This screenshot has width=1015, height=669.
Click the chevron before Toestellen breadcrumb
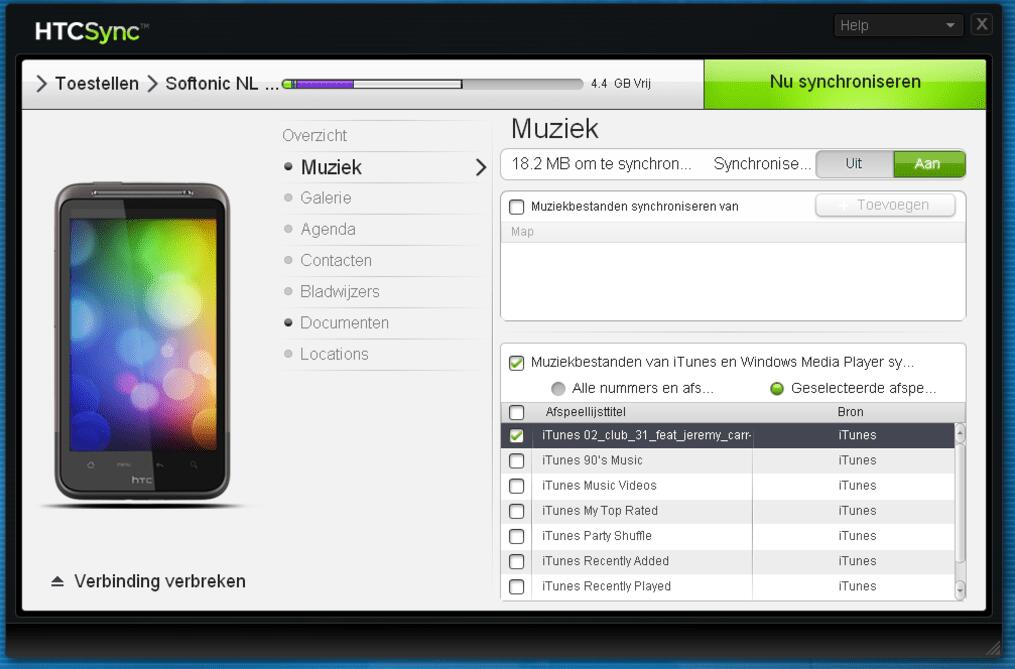coord(41,84)
